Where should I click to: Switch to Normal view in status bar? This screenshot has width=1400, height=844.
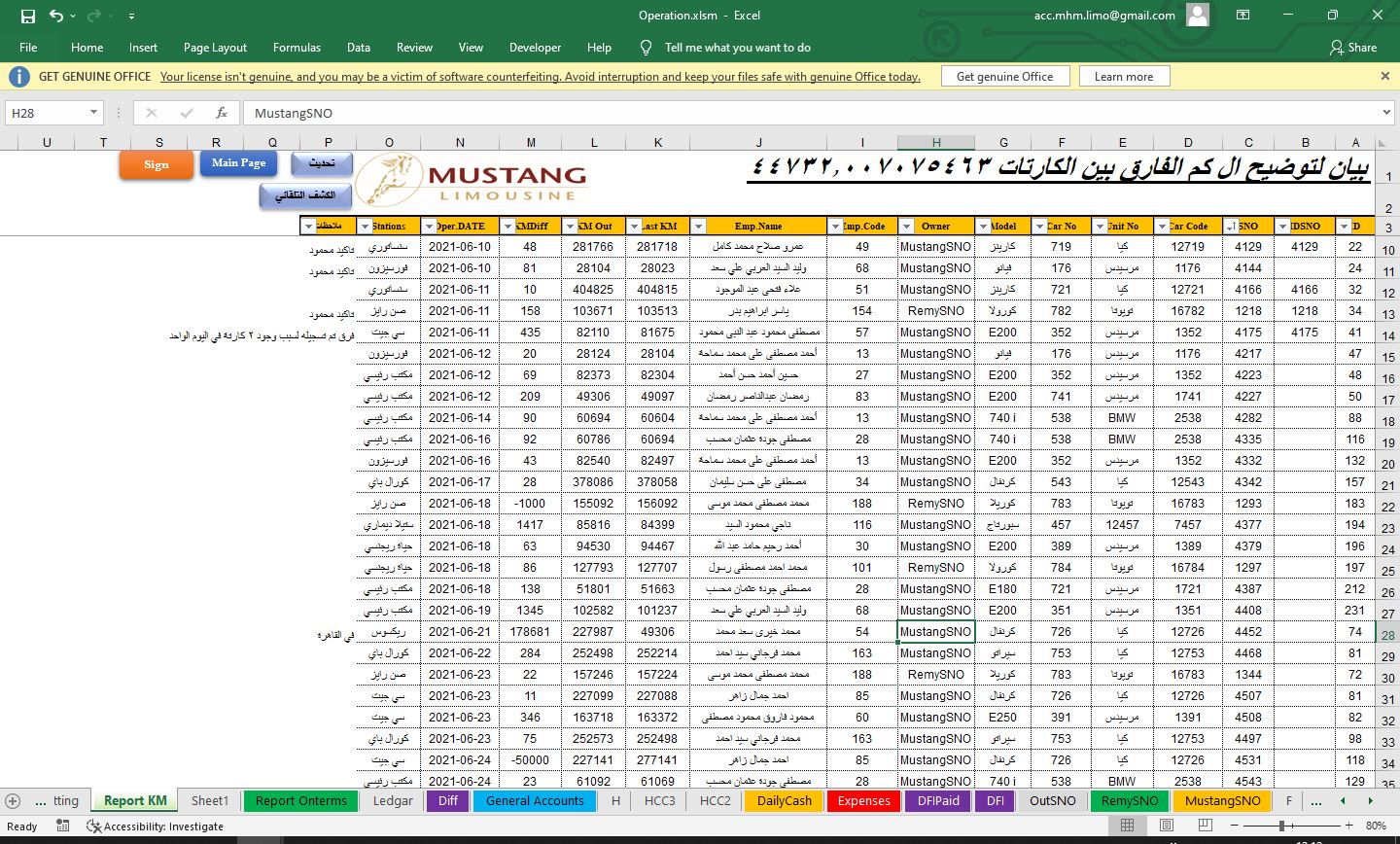pos(1128,826)
